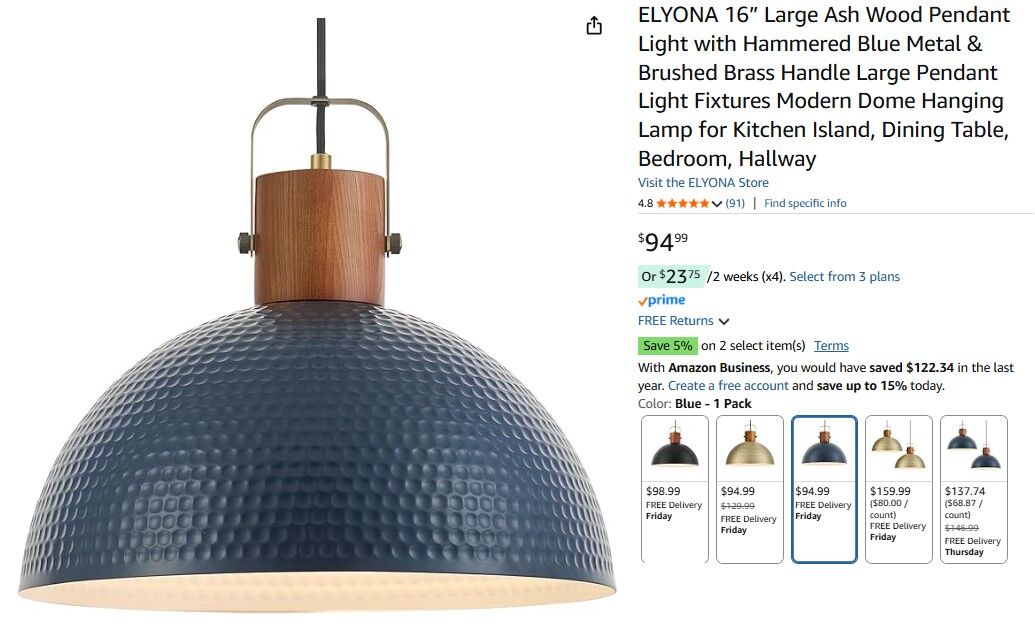
Task: Open the star rating dropdown chevron
Action: pyautogui.click(x=717, y=203)
